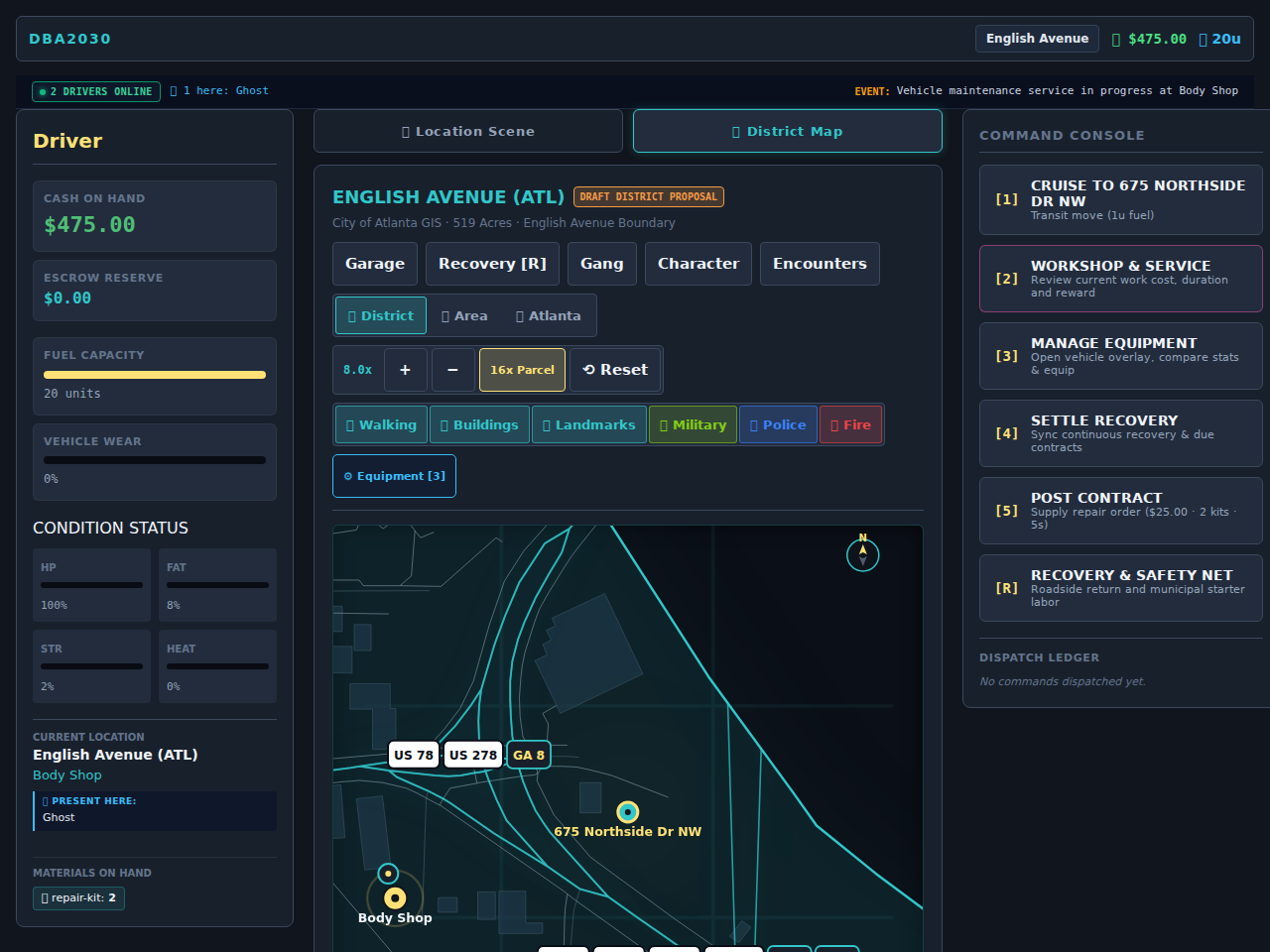Zoom out with the minus button
The height and width of the screenshot is (952, 1270).
[452, 370]
